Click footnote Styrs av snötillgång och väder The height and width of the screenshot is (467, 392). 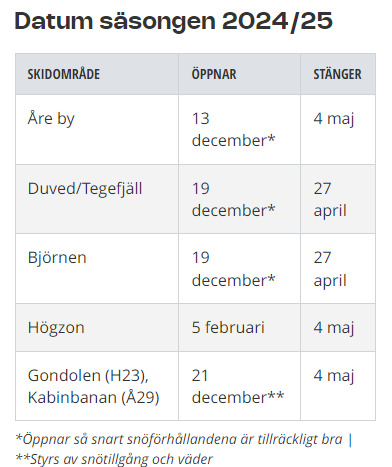[114, 459]
